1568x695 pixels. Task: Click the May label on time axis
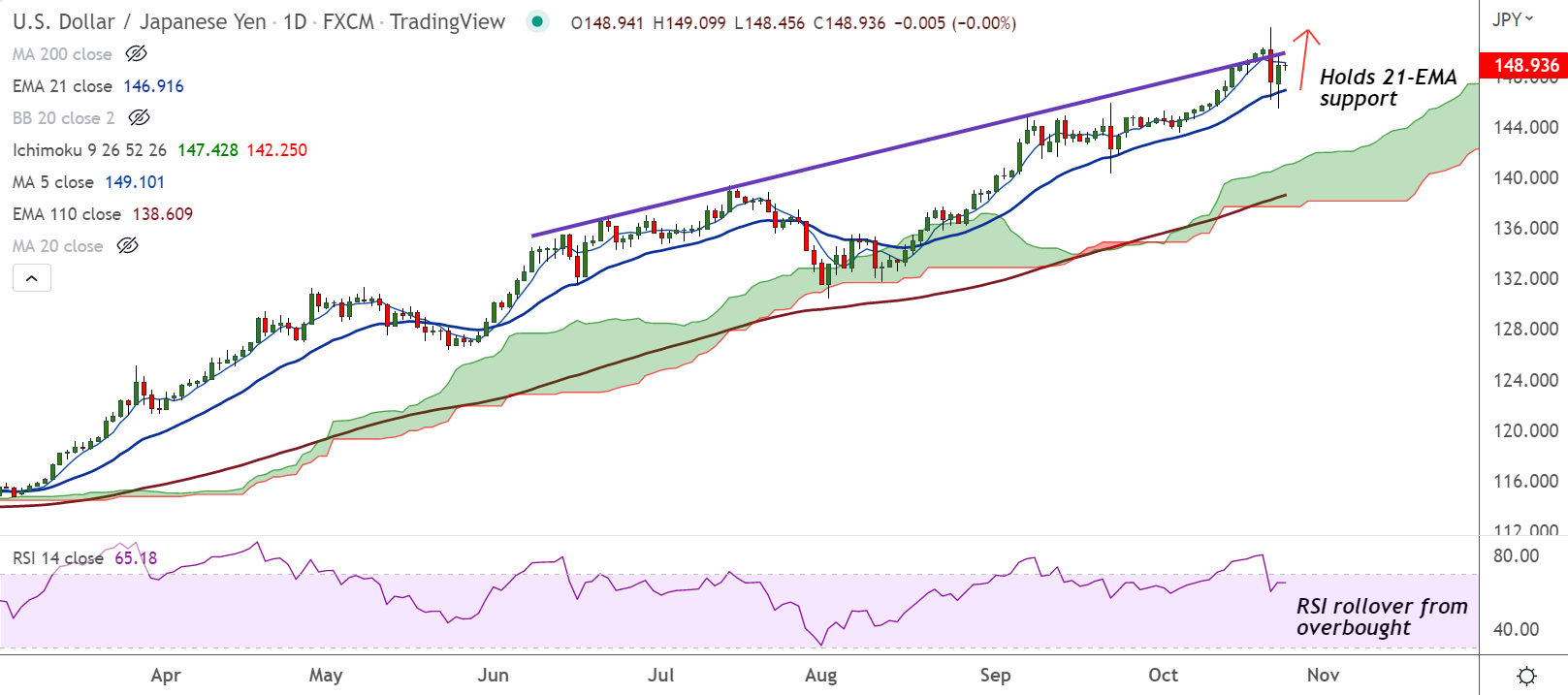pos(326,676)
